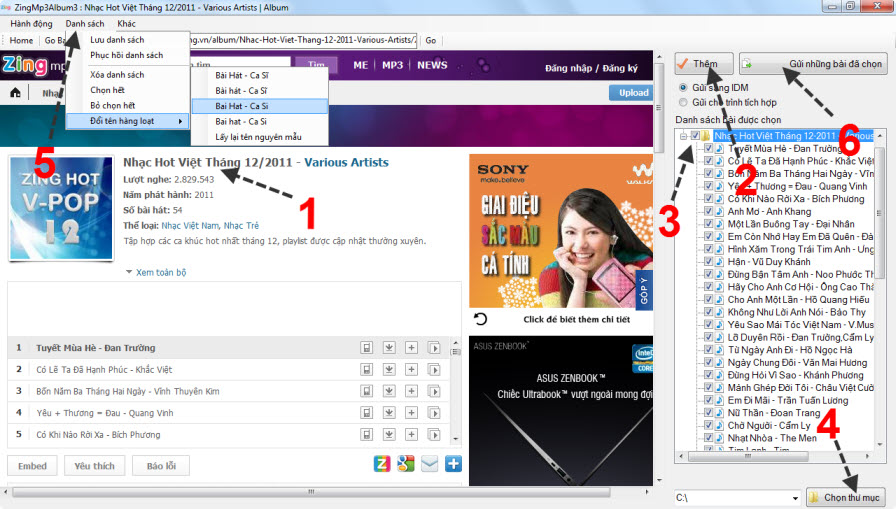Image resolution: width=896 pixels, height=509 pixels.
Task: Click play icon for Có Khi Nào Rời Xa
Action: tap(434, 435)
